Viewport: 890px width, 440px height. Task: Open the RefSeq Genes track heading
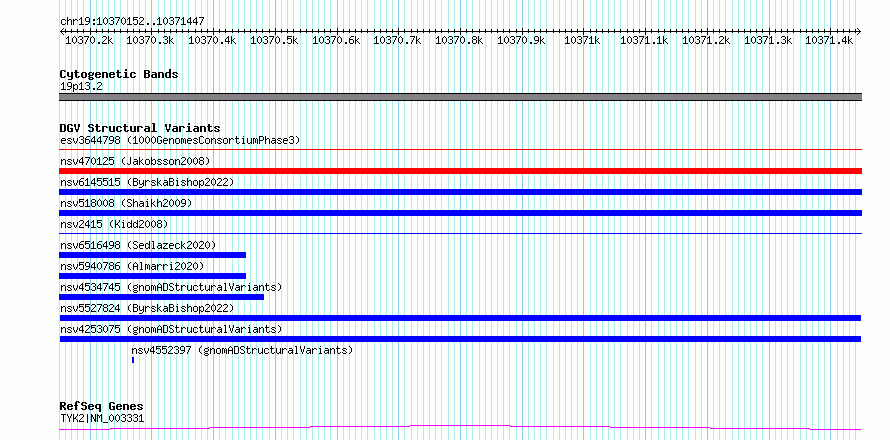point(101,407)
